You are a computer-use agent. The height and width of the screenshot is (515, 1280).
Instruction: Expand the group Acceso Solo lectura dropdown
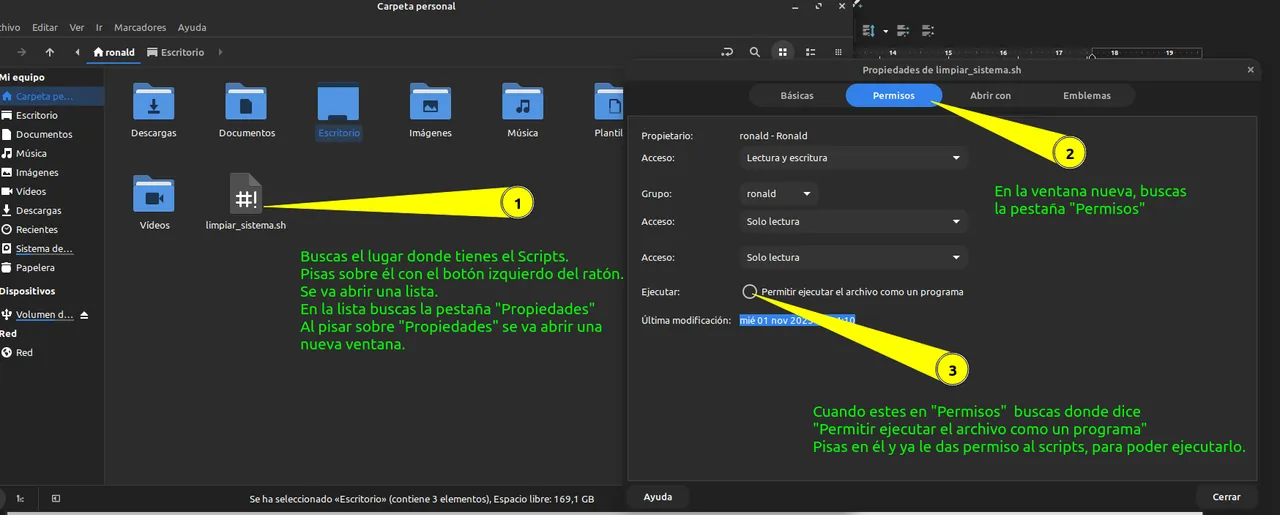tap(854, 222)
